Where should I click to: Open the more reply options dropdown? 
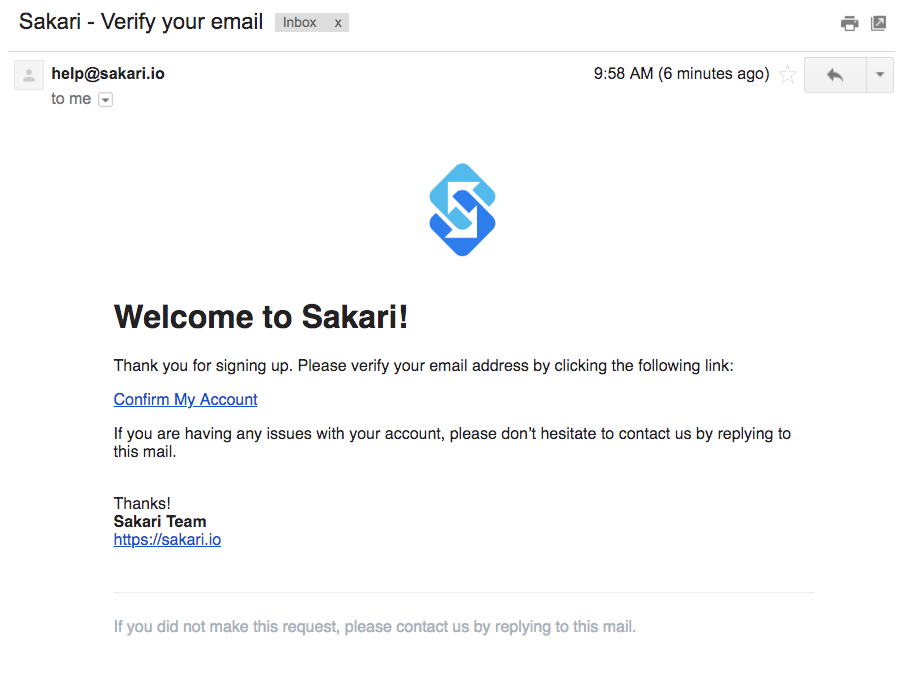[879, 74]
